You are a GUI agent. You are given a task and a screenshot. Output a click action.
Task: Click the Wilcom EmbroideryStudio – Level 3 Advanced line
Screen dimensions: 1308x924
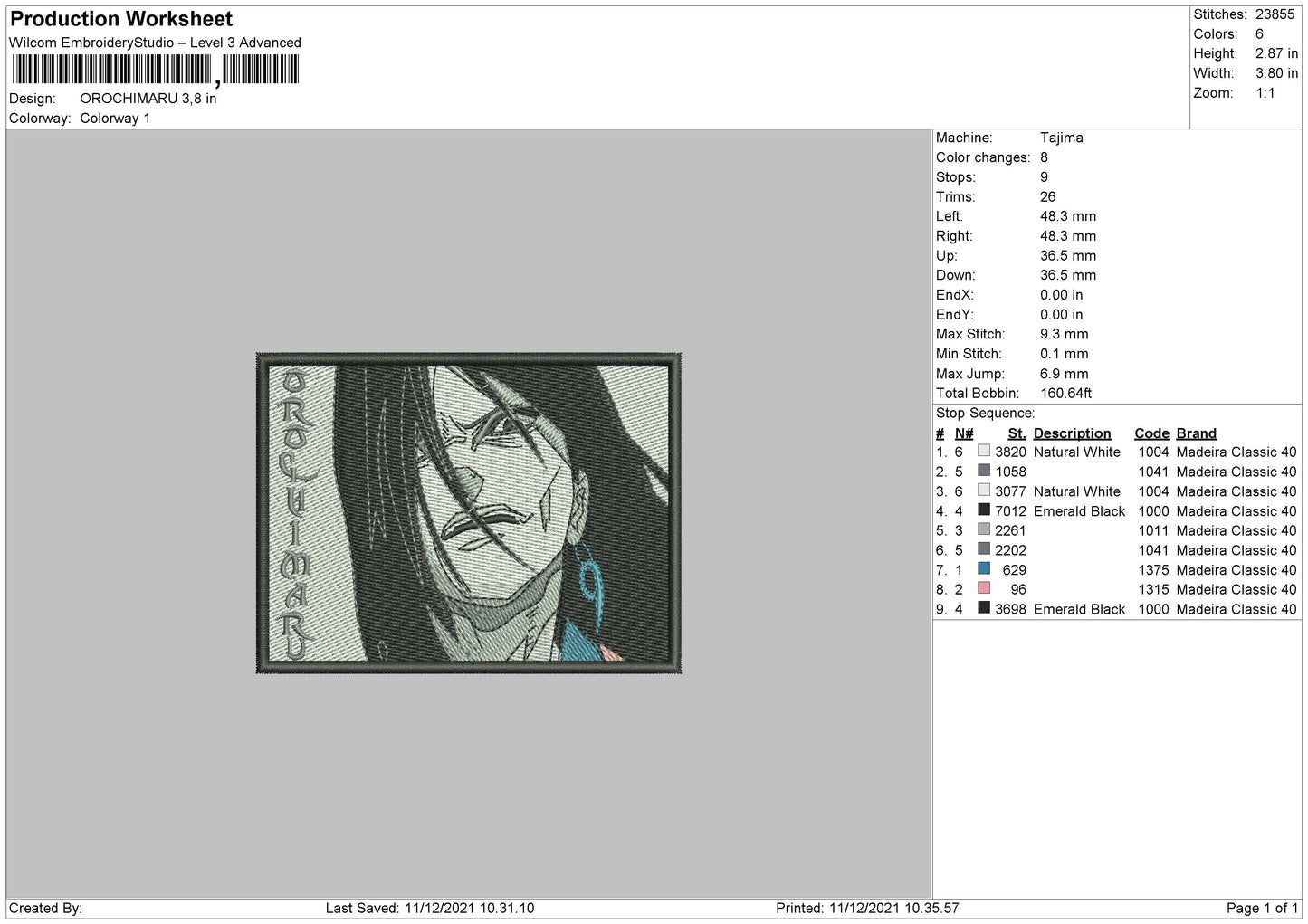coord(155,43)
